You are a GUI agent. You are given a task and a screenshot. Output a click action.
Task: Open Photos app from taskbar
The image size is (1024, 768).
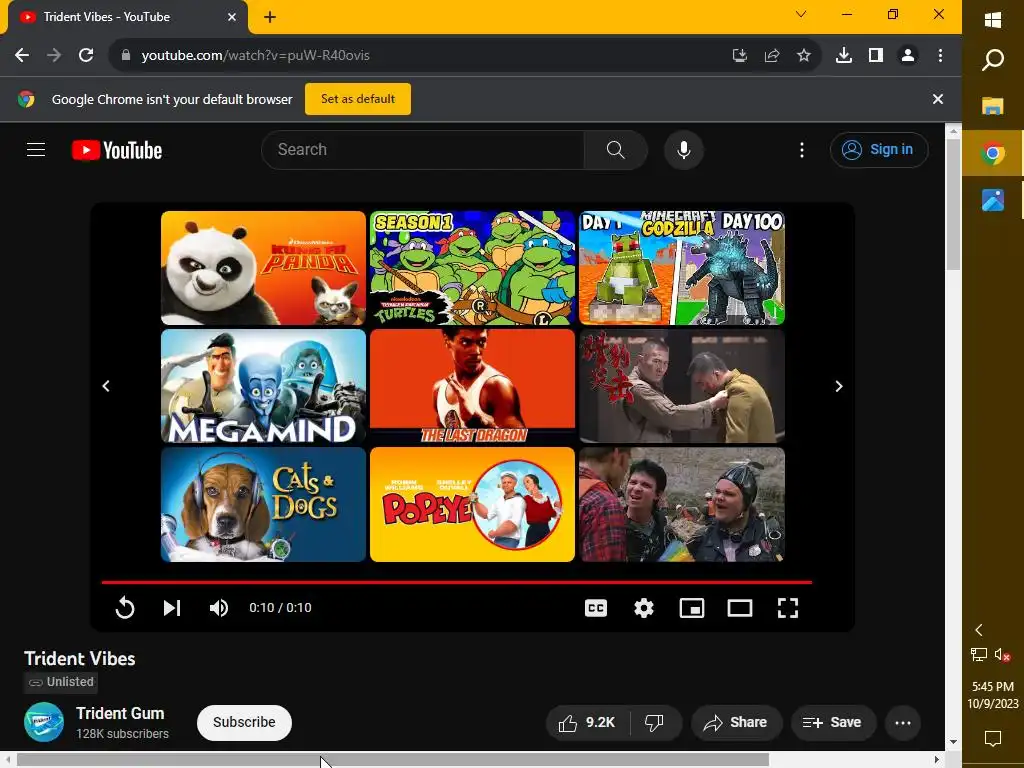[x=993, y=200]
